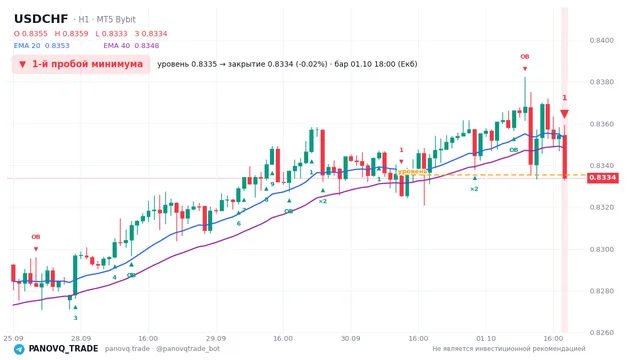Screen dimensions: 640x360
Task: Click the red '1' above the big triangle
Action: (x=564, y=98)
